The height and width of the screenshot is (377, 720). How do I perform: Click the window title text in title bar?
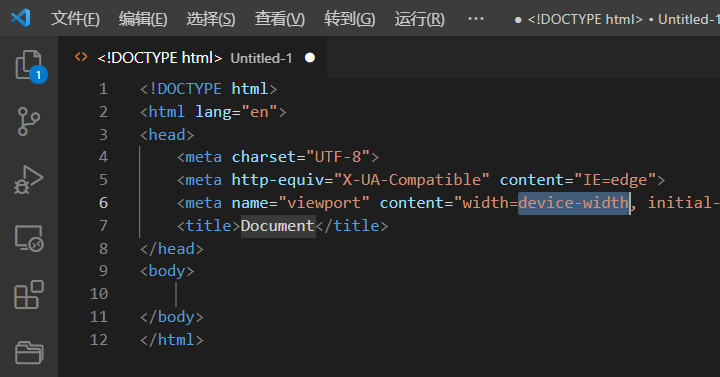click(x=624, y=19)
